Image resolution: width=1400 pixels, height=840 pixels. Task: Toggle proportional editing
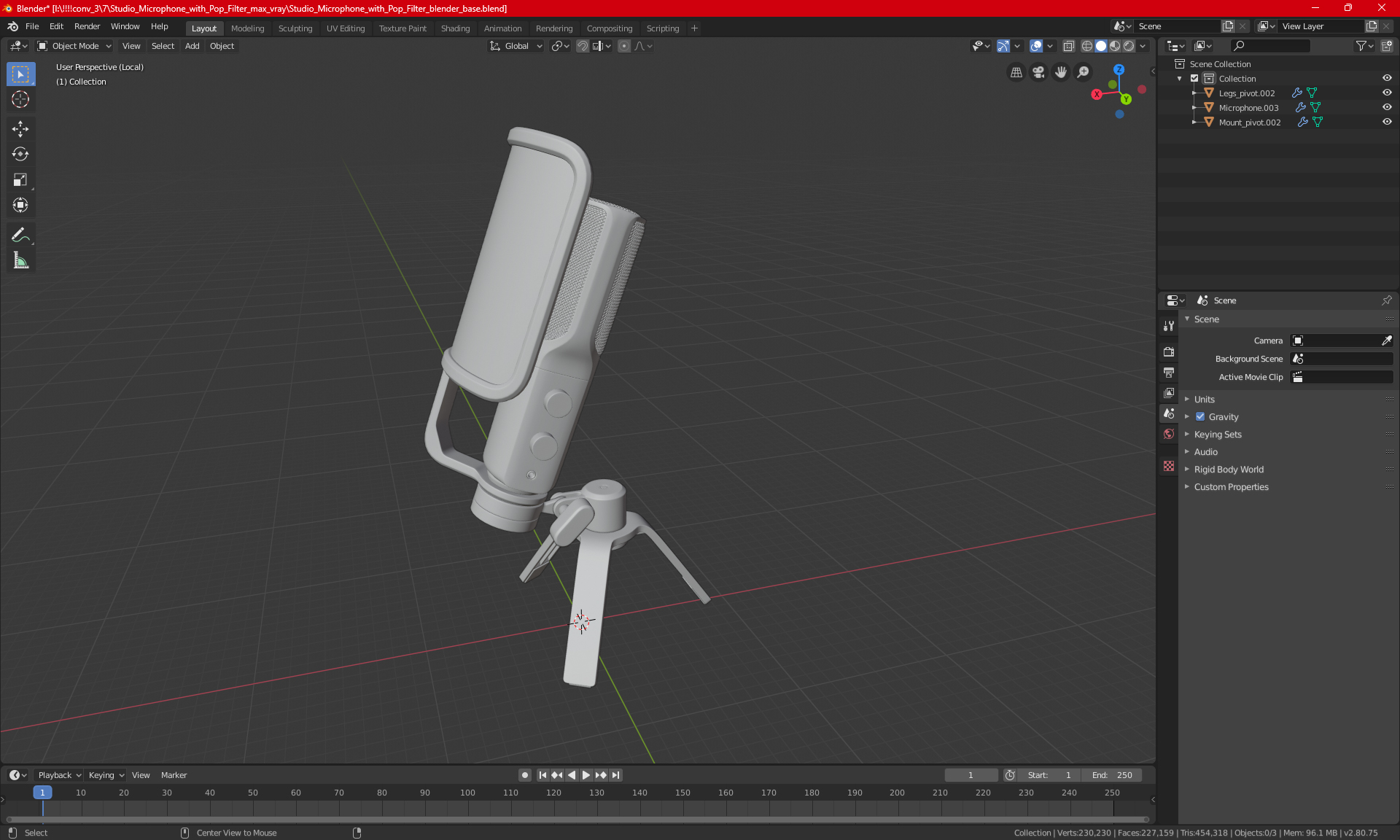(624, 46)
